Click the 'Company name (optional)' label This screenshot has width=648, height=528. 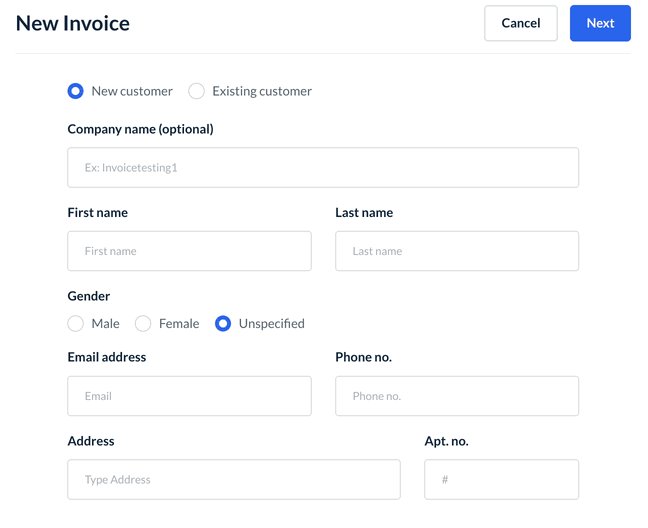[140, 129]
